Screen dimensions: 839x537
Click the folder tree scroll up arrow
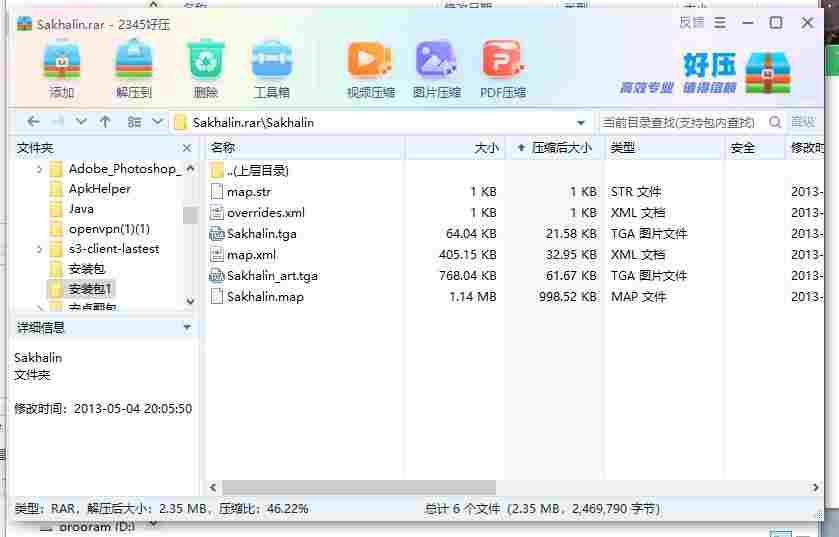(x=190, y=168)
